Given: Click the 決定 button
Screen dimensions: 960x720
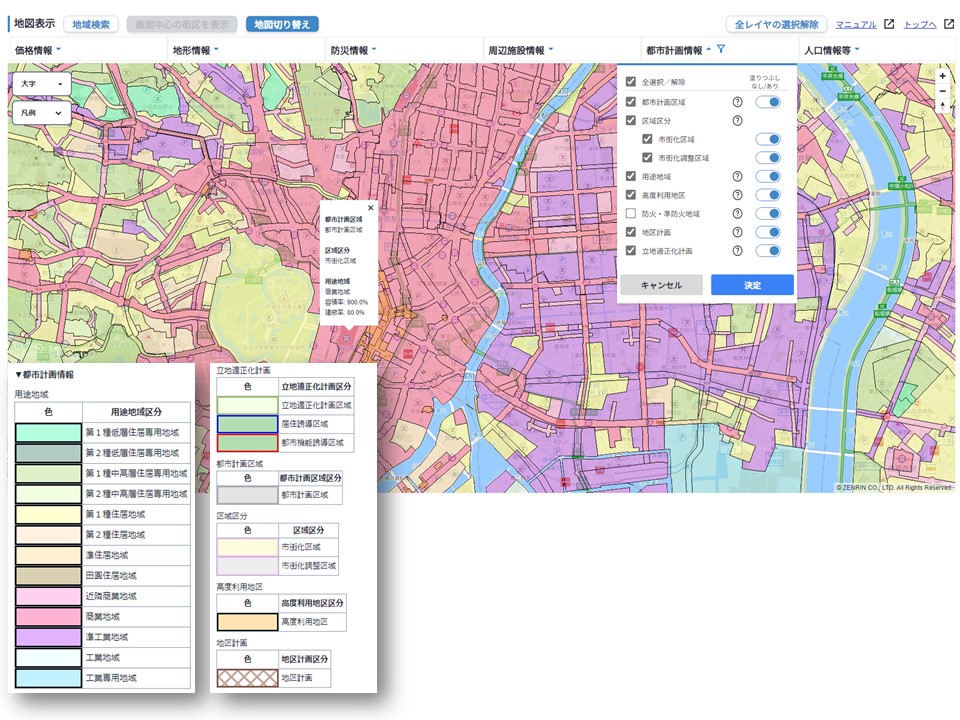Looking at the screenshot, I should click(752, 285).
